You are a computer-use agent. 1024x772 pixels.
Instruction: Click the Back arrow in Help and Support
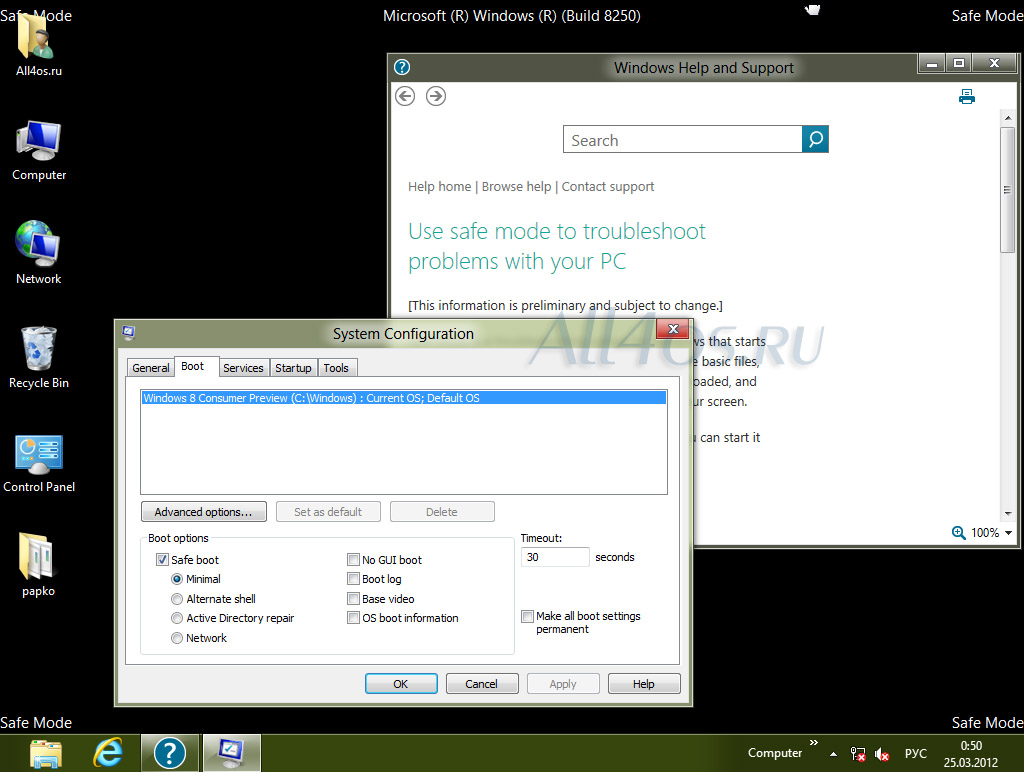click(x=405, y=96)
